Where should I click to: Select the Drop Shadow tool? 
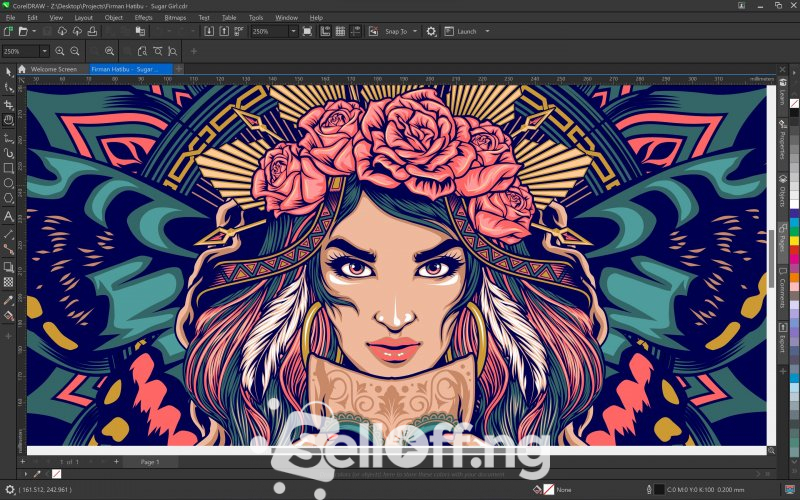(8, 266)
